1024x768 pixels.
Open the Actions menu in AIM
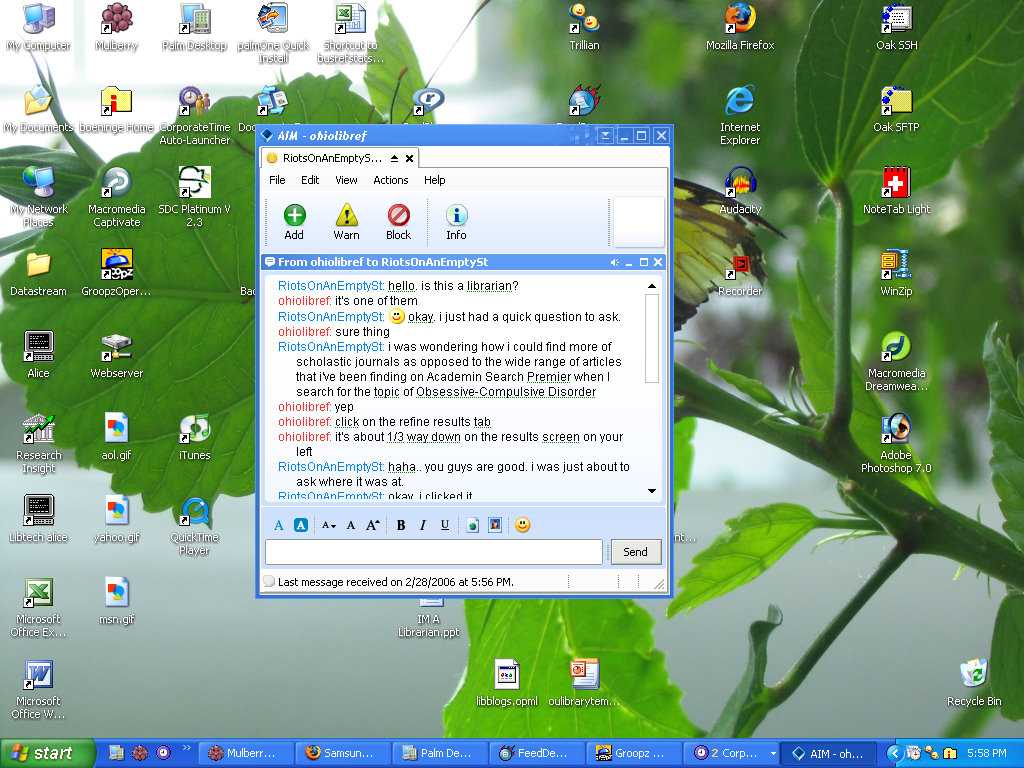click(x=391, y=180)
